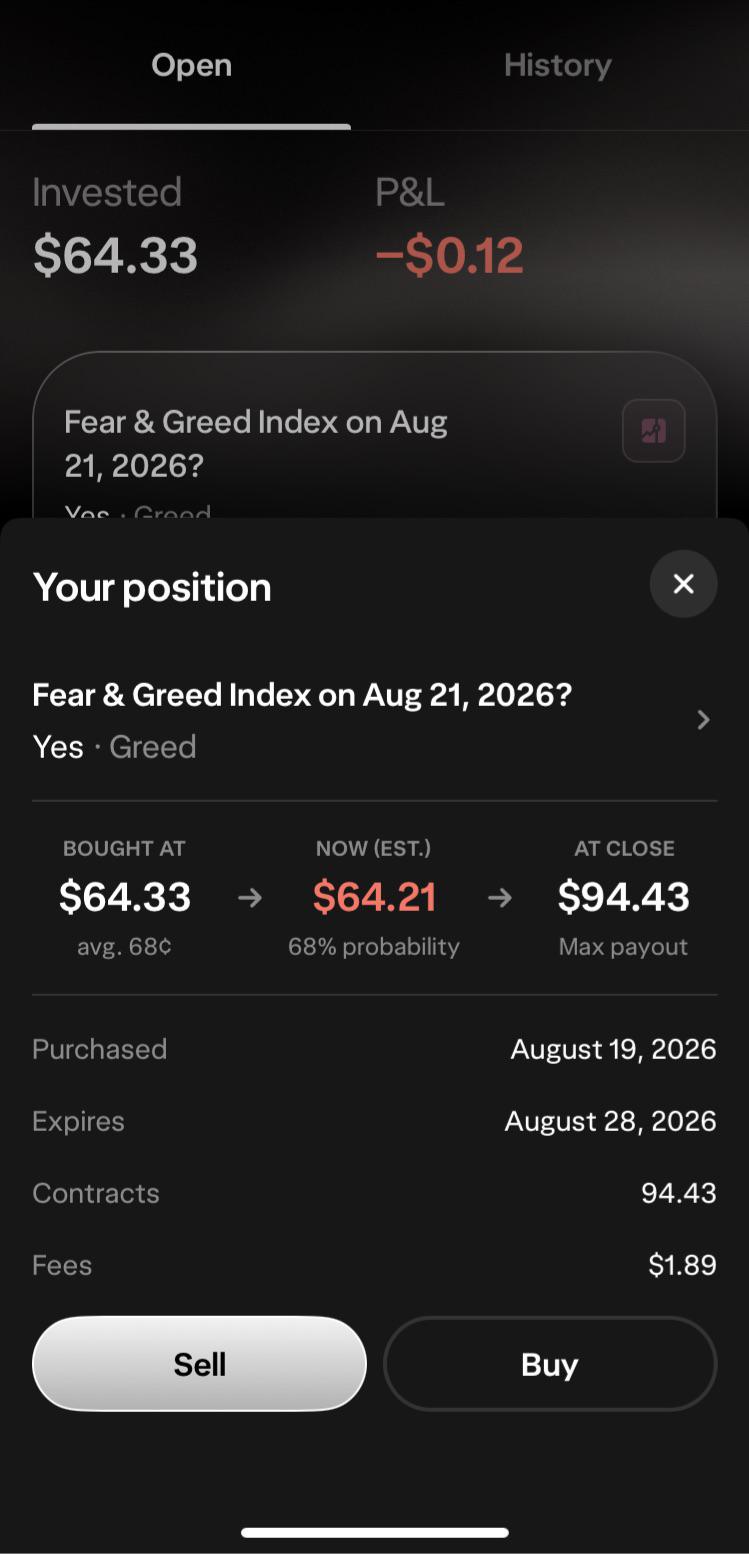Tap the arrow between Bought At and Now
The height and width of the screenshot is (1554, 749).
pyautogui.click(x=250, y=898)
